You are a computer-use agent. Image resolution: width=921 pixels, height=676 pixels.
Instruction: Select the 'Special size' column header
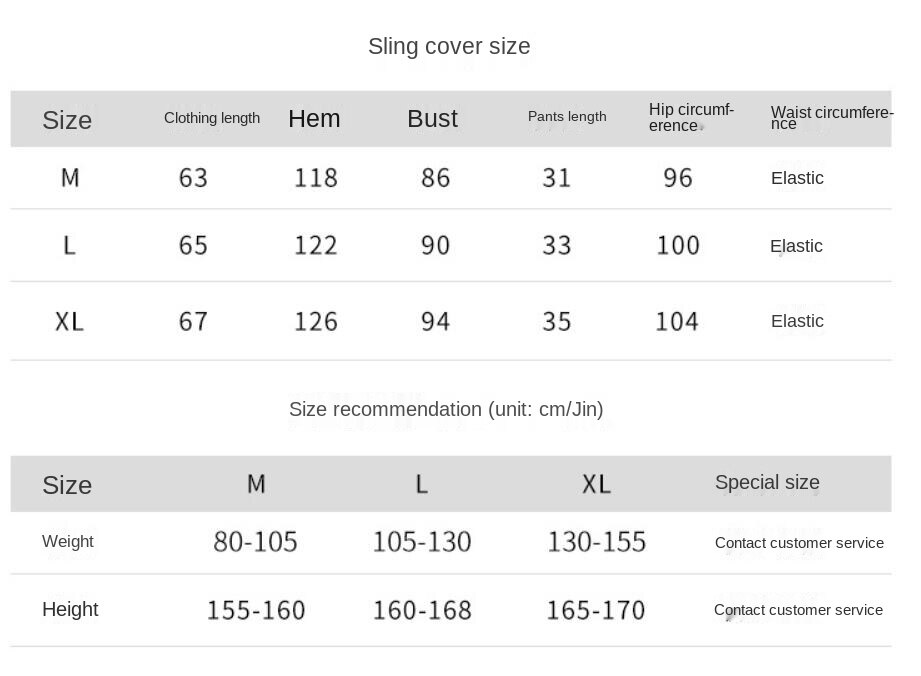tap(767, 482)
